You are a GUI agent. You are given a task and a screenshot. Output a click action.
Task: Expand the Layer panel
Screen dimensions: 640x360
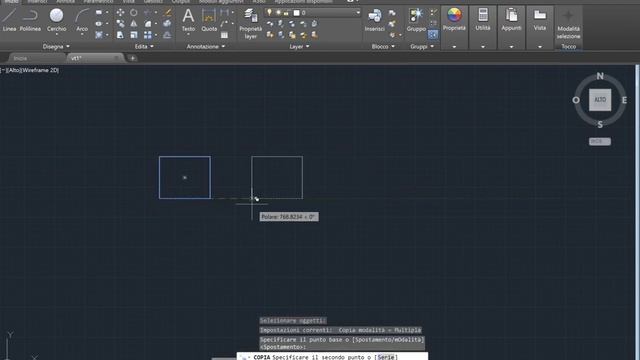[299, 47]
